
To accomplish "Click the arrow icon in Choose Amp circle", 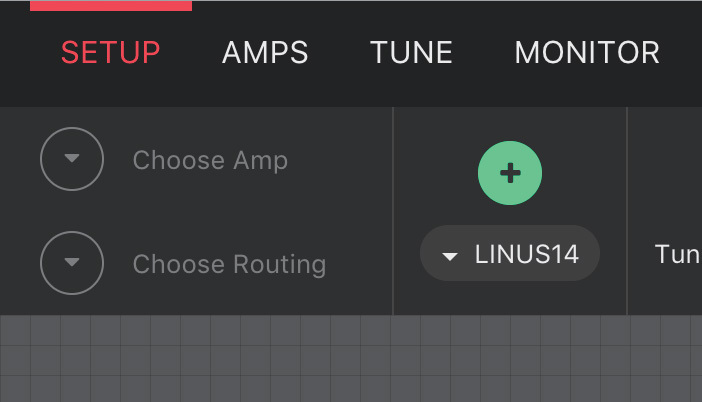I will click(72, 158).
